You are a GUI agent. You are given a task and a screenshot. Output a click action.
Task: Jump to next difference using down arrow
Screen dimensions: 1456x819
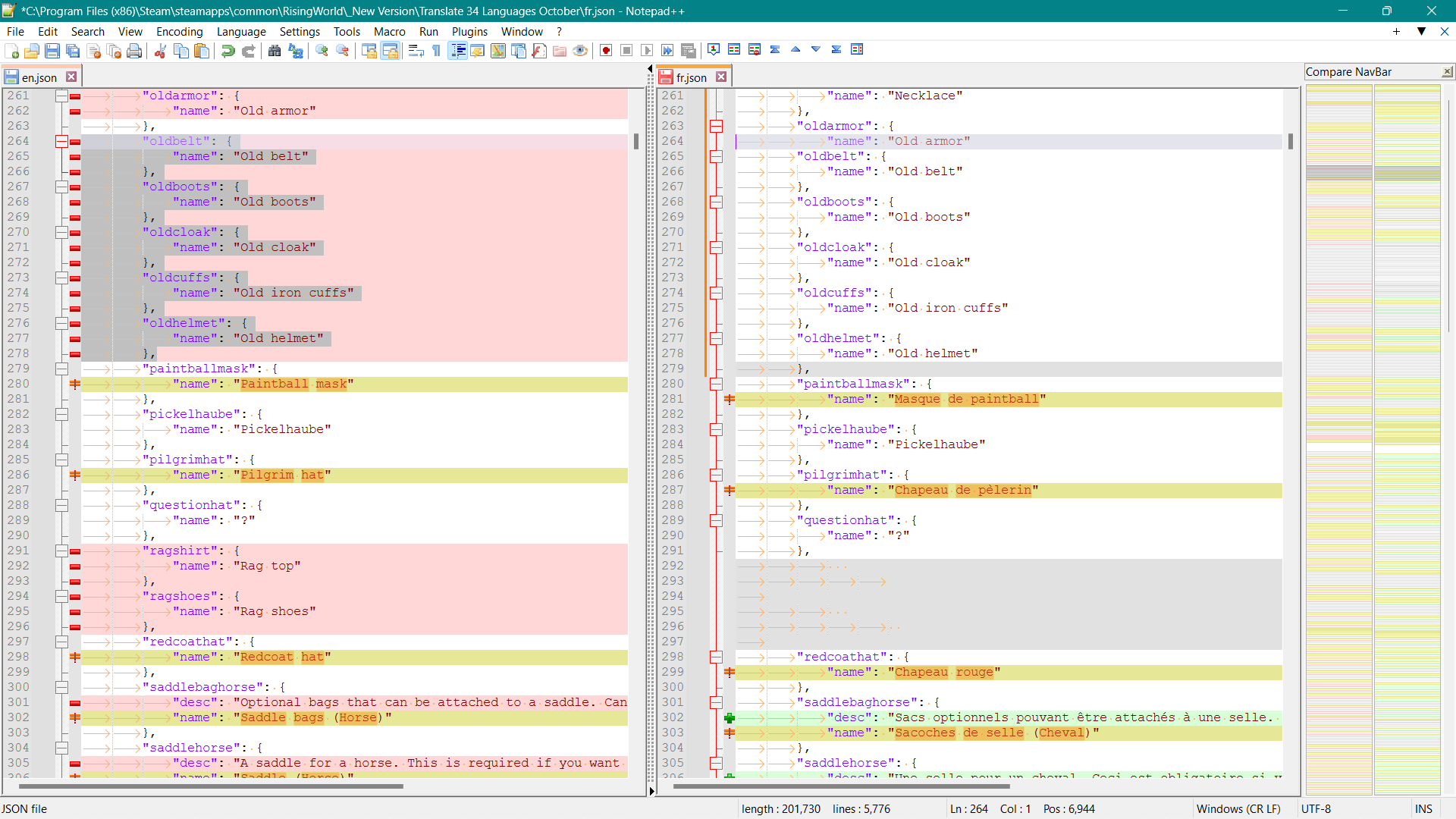[x=816, y=50]
